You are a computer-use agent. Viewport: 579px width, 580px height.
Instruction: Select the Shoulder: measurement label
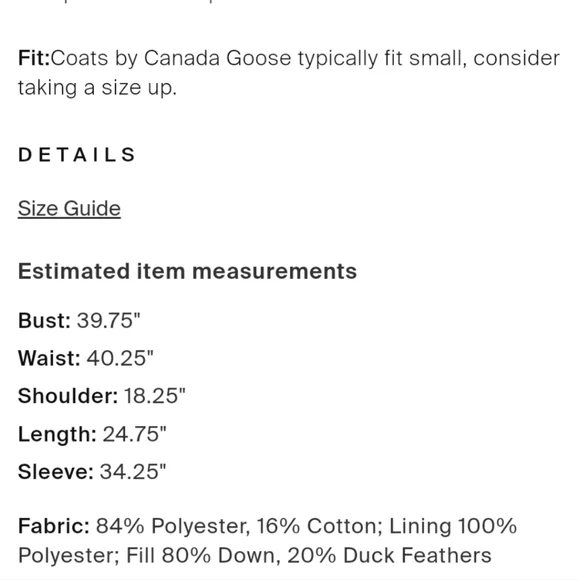coord(68,396)
